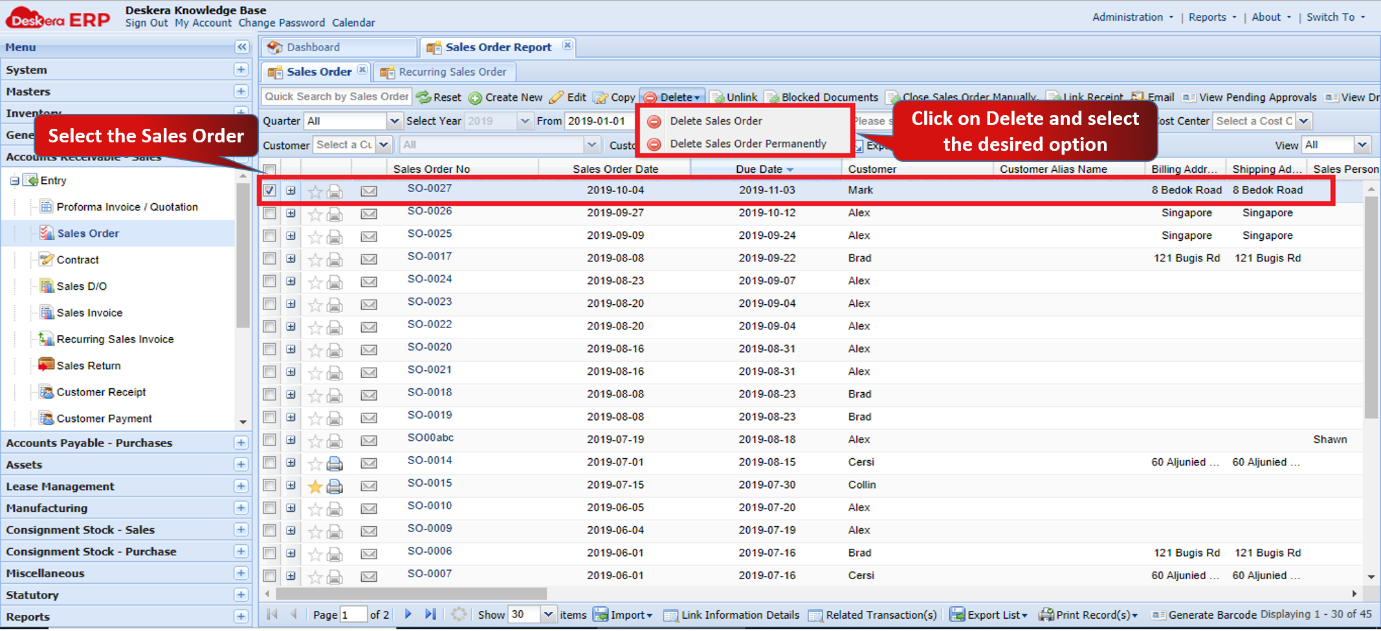Check the SO-0015 row checkbox

[270, 485]
